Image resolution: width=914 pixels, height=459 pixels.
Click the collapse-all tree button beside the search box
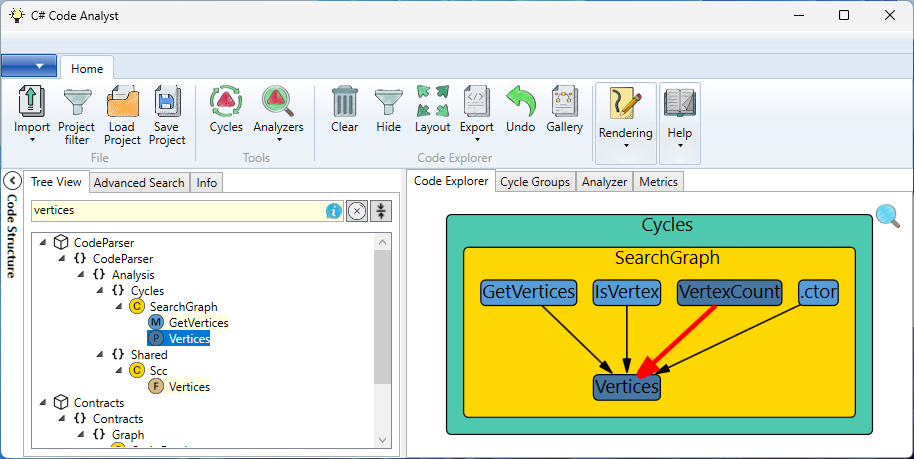[380, 211]
